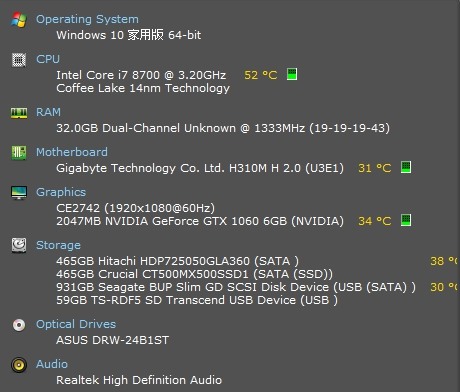Open the Graphics section heading
The image size is (460, 392).
point(61,192)
